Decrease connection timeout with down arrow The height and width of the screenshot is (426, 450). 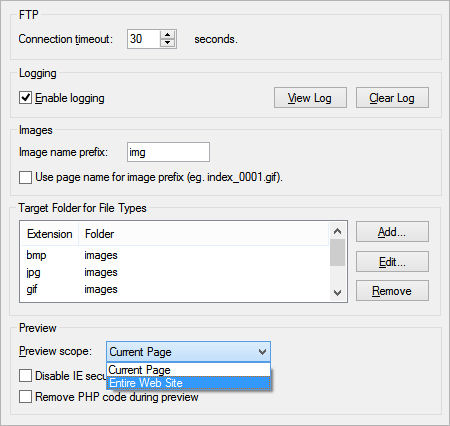coord(167,43)
